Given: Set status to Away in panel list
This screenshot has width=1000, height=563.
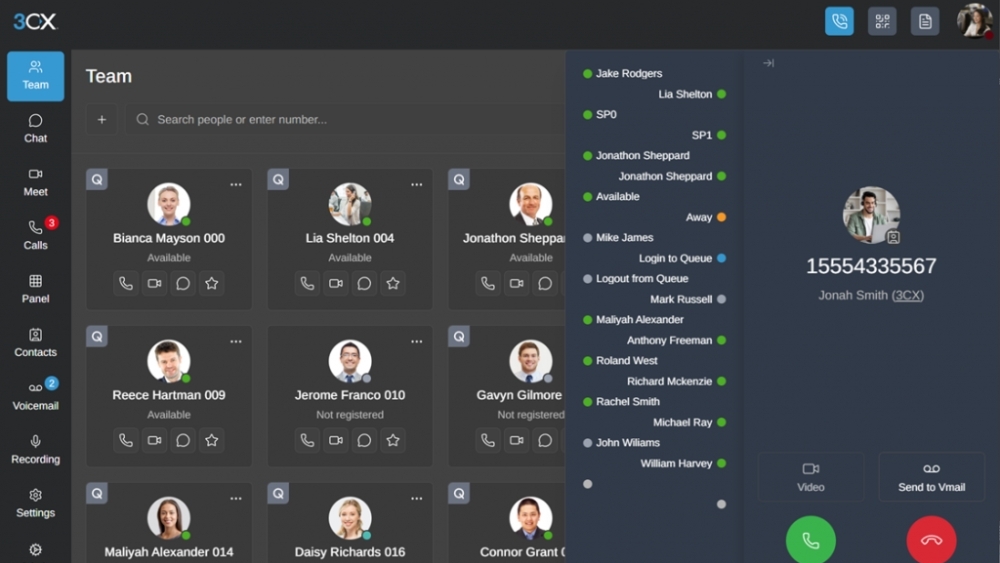Looking at the screenshot, I should (x=706, y=217).
